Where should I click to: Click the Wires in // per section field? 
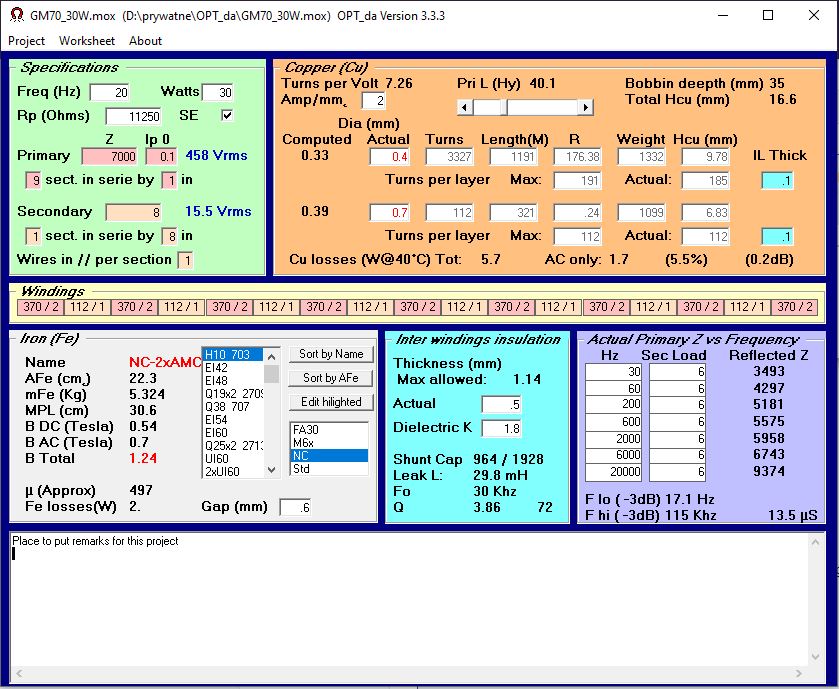185,261
